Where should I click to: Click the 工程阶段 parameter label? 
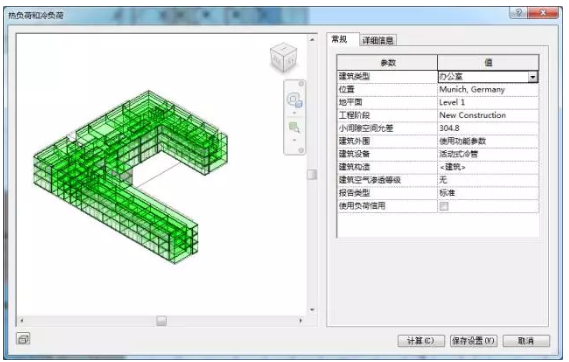click(x=354, y=115)
